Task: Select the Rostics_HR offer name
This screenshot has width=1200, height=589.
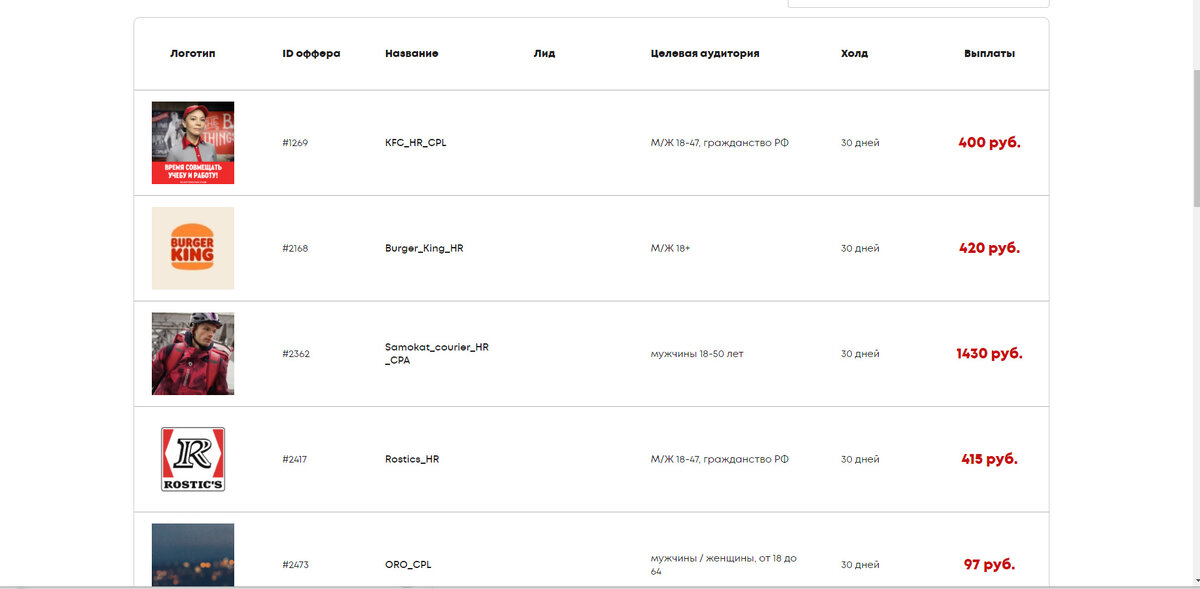Action: coord(412,459)
